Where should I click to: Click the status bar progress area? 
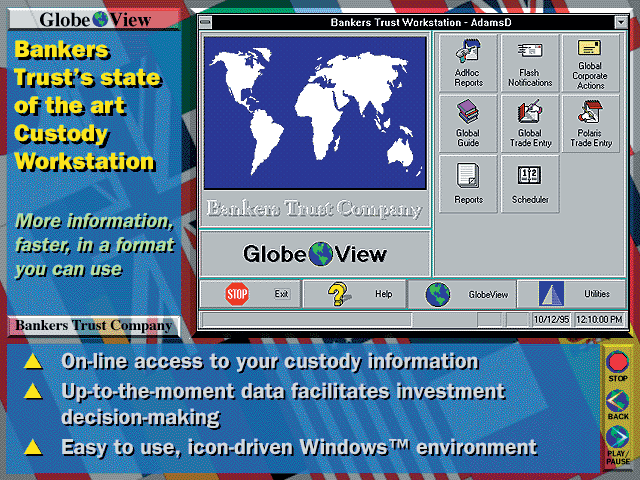(x=306, y=319)
